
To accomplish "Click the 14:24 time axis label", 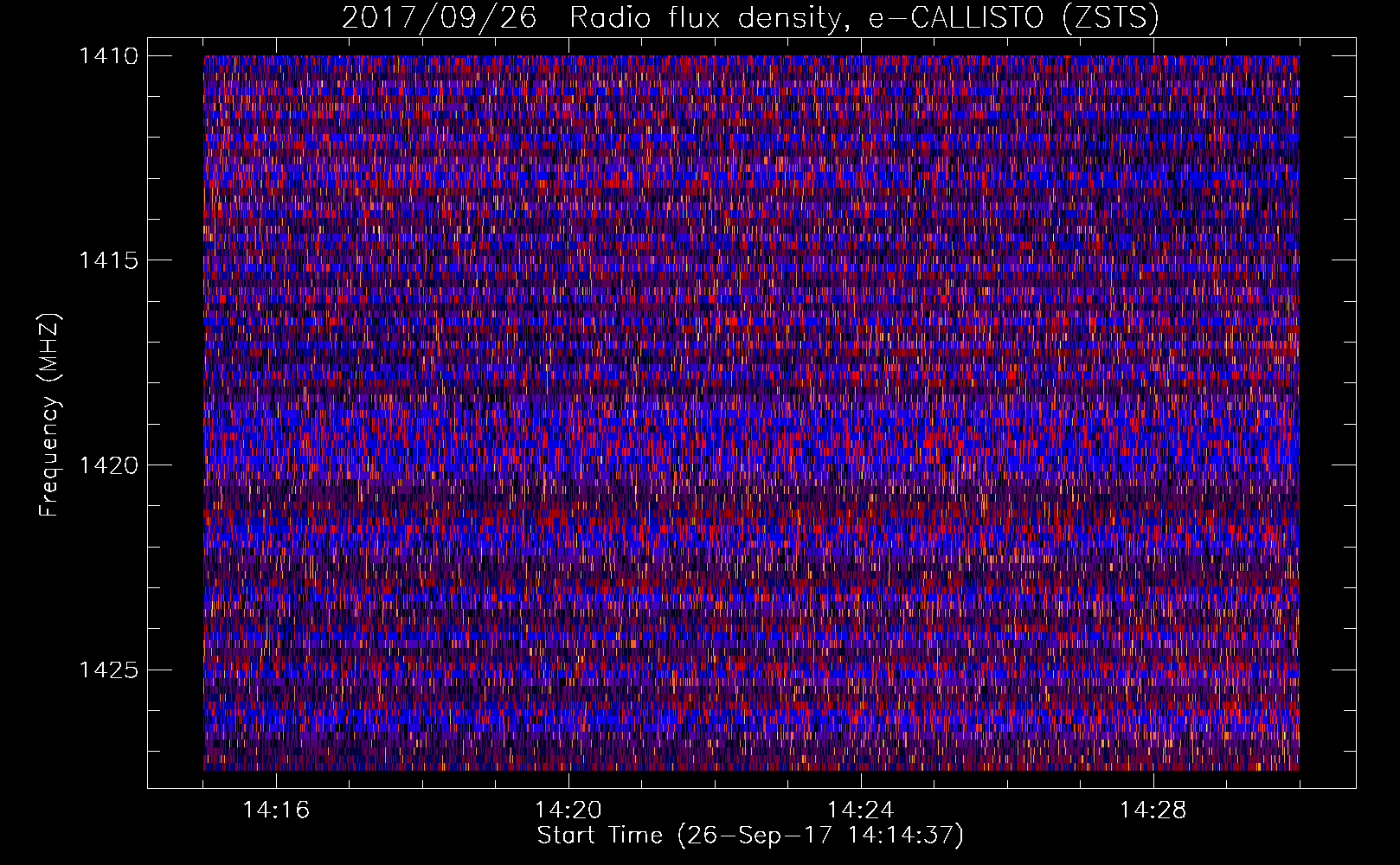I will (x=861, y=811).
